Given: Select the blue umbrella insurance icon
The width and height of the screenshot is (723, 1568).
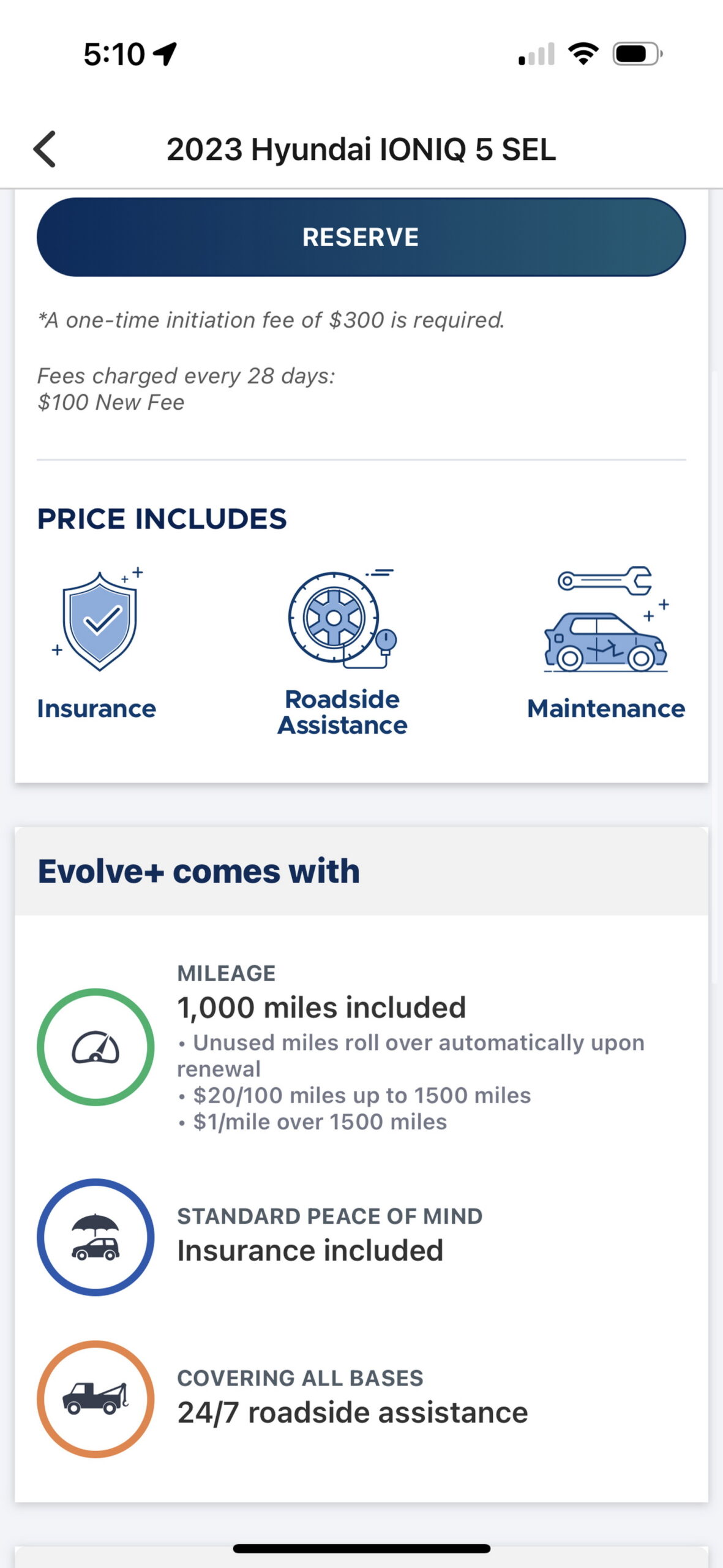Looking at the screenshot, I should [x=96, y=1236].
